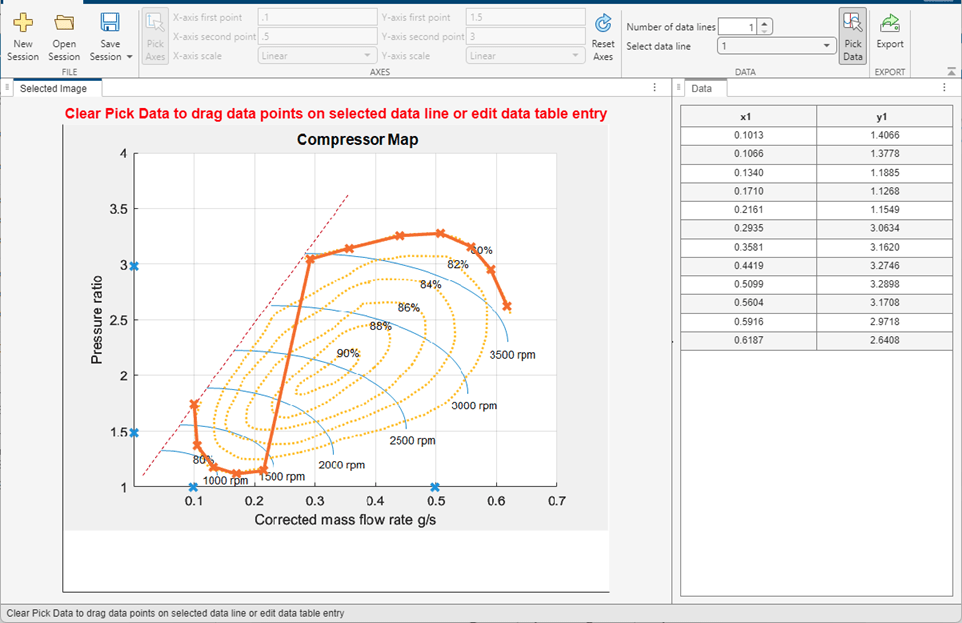The image size is (962, 623).
Task: Collapse the toolbar ribbon
Action: point(950,71)
